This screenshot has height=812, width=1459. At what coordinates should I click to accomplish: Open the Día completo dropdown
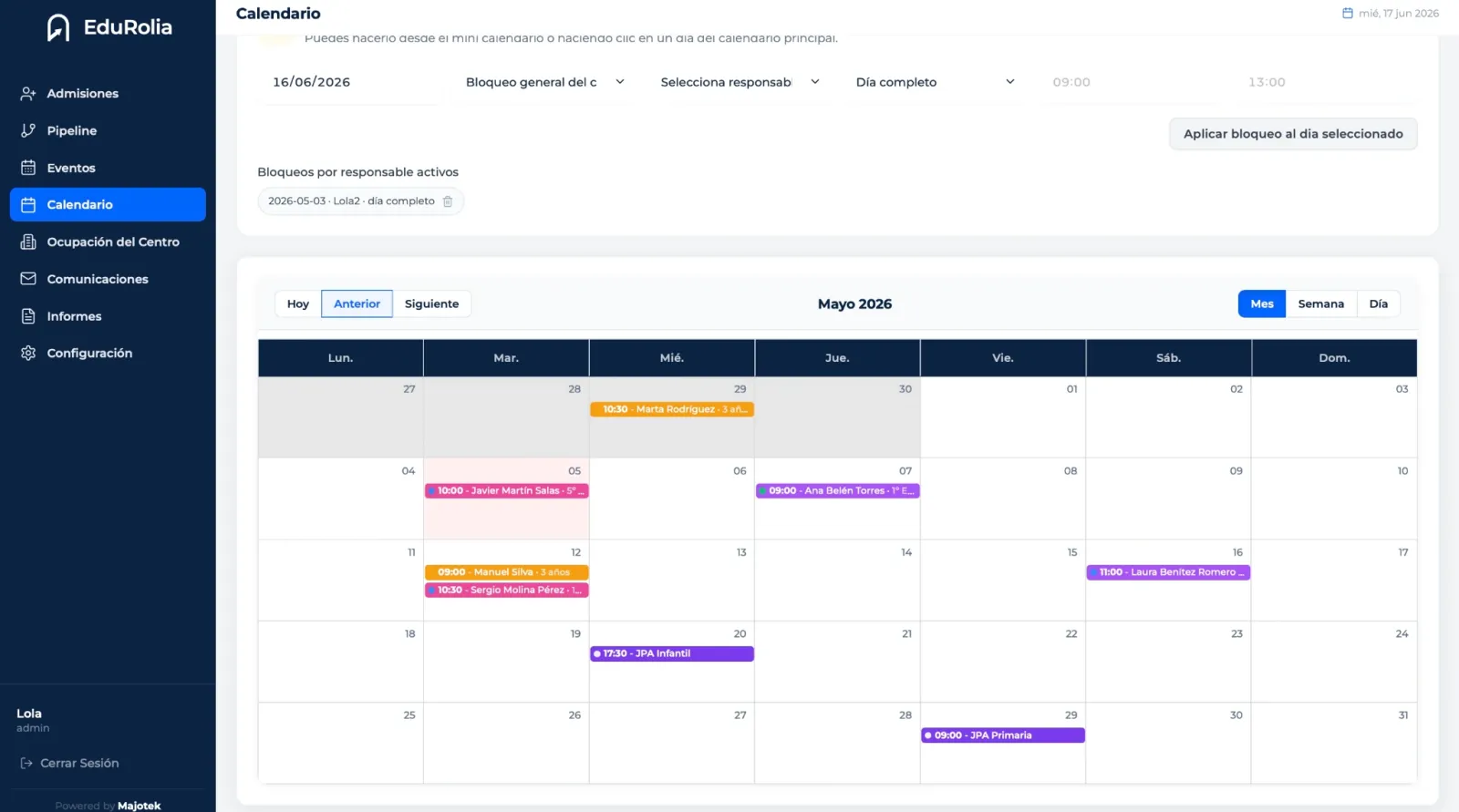(935, 82)
